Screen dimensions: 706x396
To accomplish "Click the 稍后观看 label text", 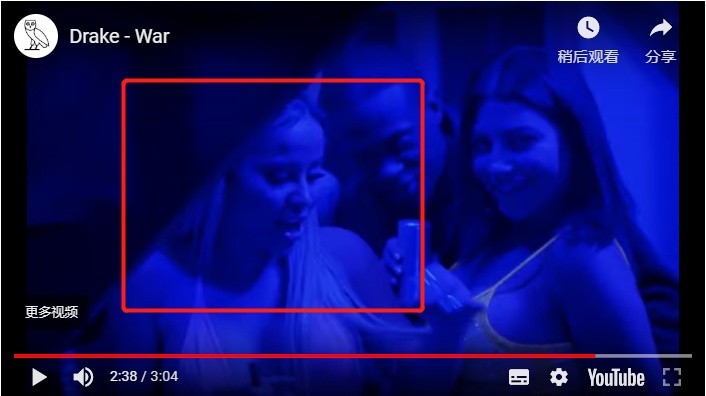I will [x=588, y=57].
